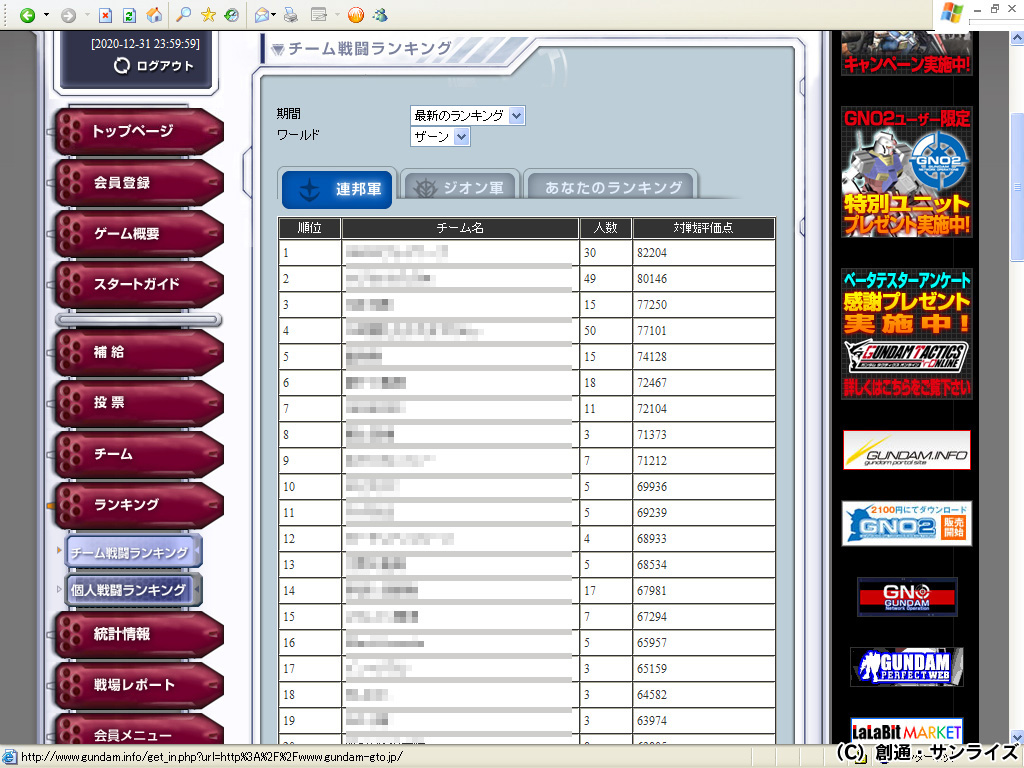Open the スタートガイド menu button

pos(139,285)
